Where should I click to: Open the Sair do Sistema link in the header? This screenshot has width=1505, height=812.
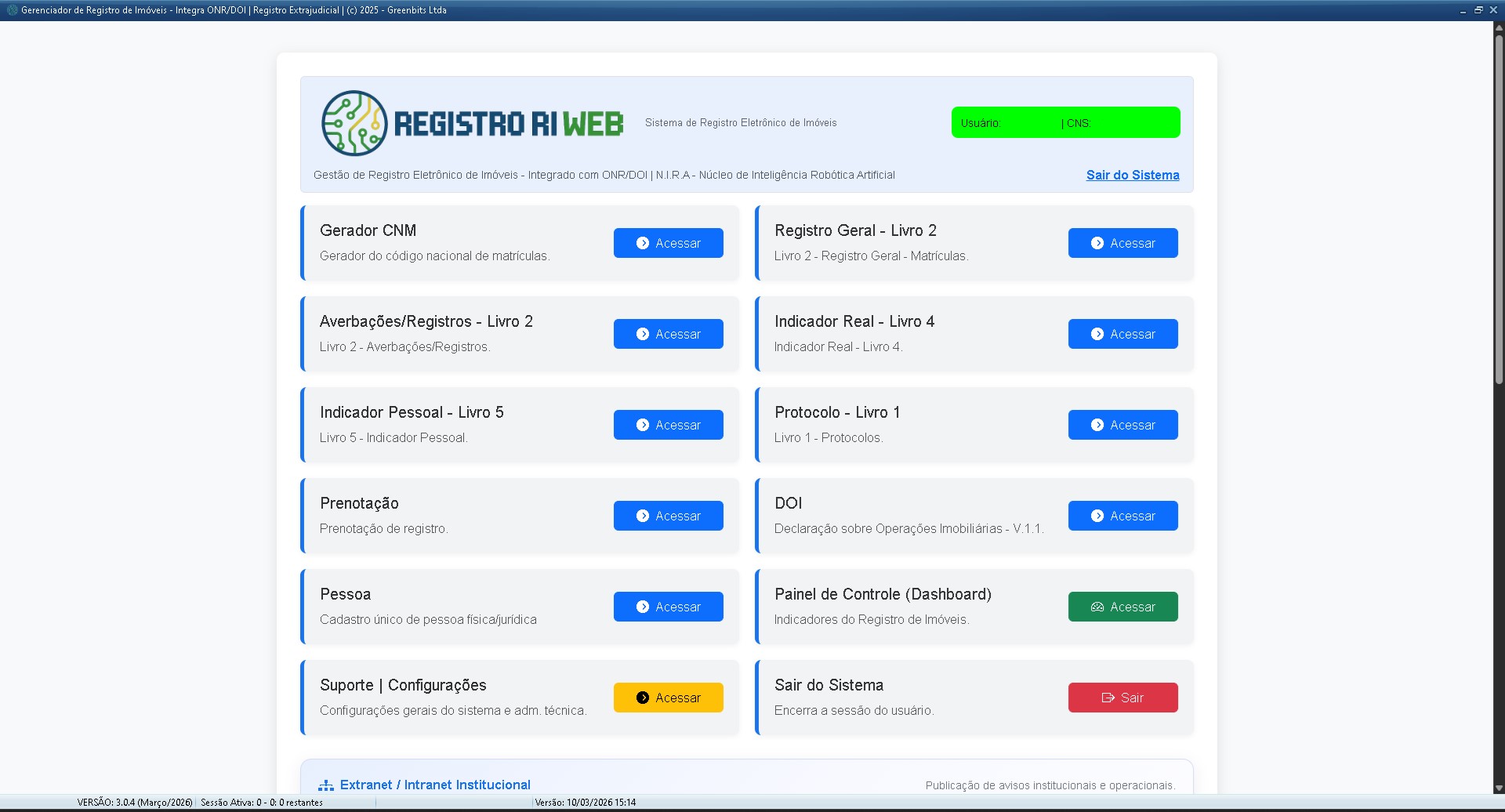1132,176
